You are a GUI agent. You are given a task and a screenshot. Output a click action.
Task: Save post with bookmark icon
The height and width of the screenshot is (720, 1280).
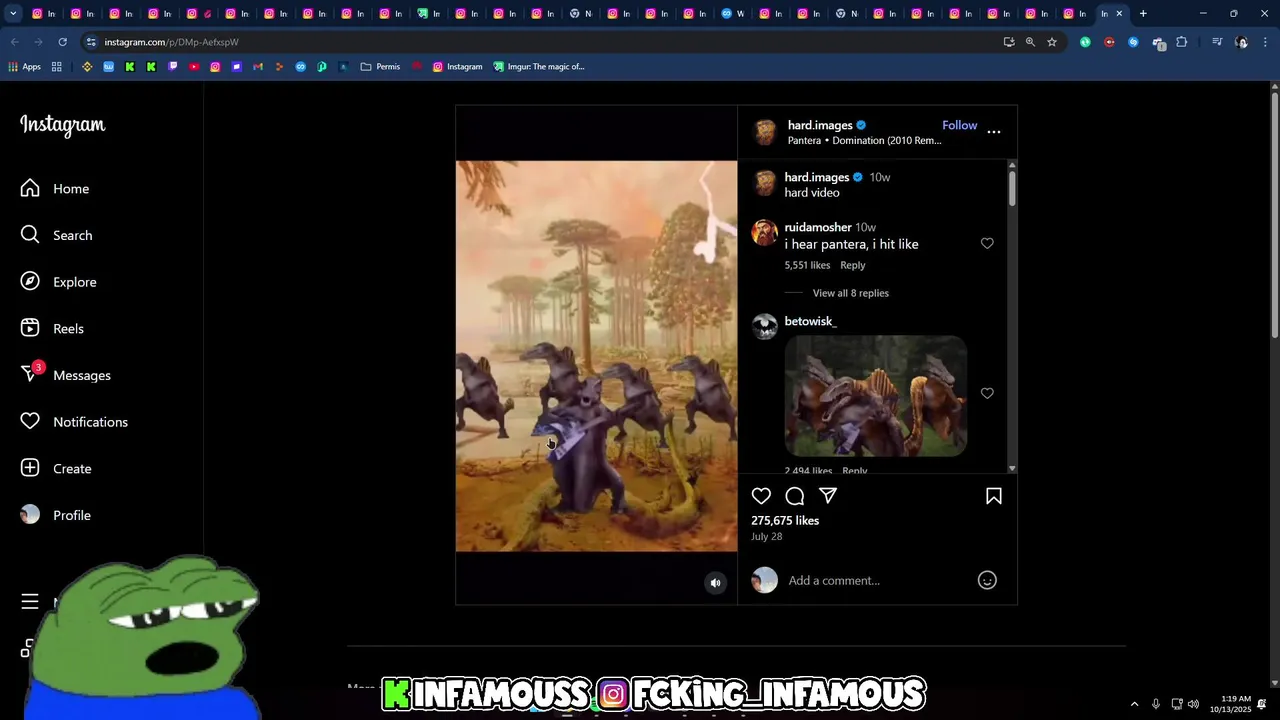[994, 496]
